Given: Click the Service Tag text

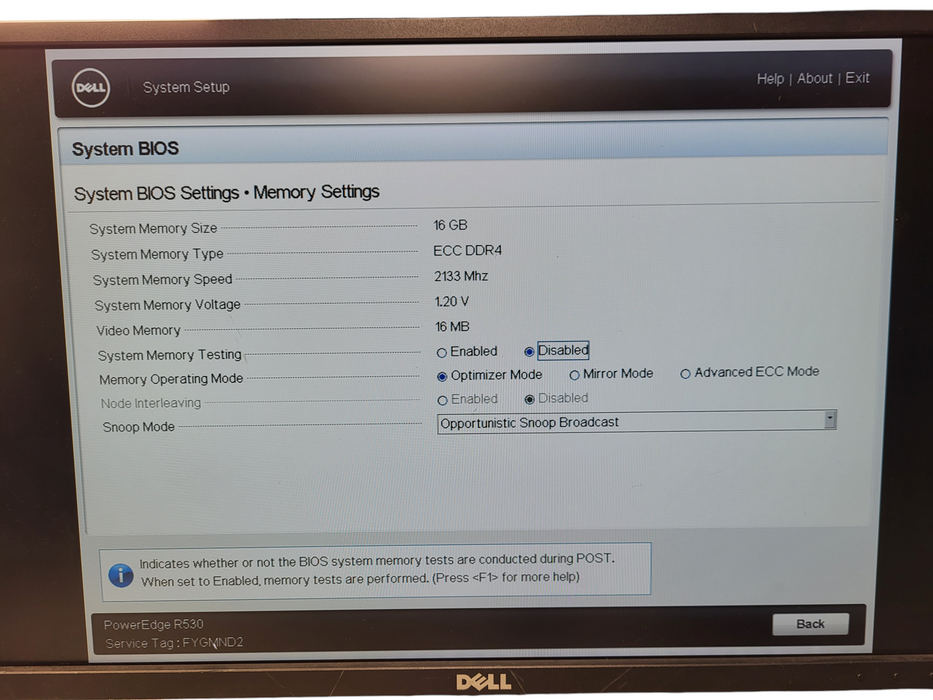Looking at the screenshot, I should click(x=174, y=643).
